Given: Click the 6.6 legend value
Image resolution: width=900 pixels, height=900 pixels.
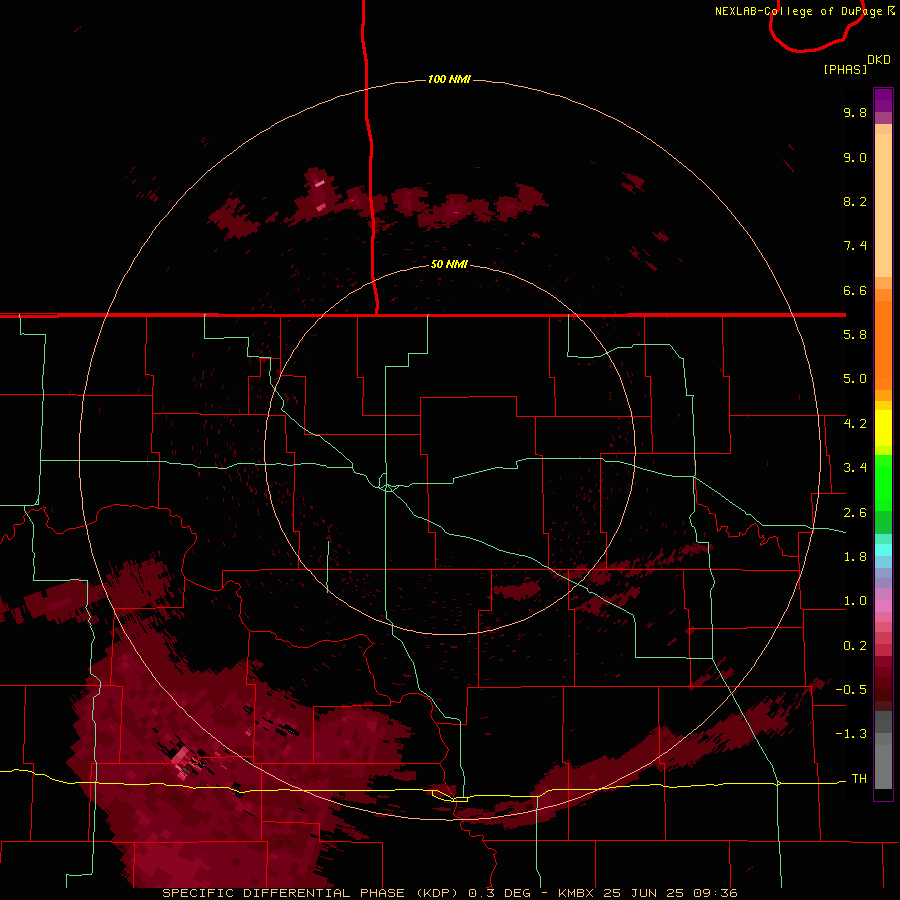Looking at the screenshot, I should 855,290.
